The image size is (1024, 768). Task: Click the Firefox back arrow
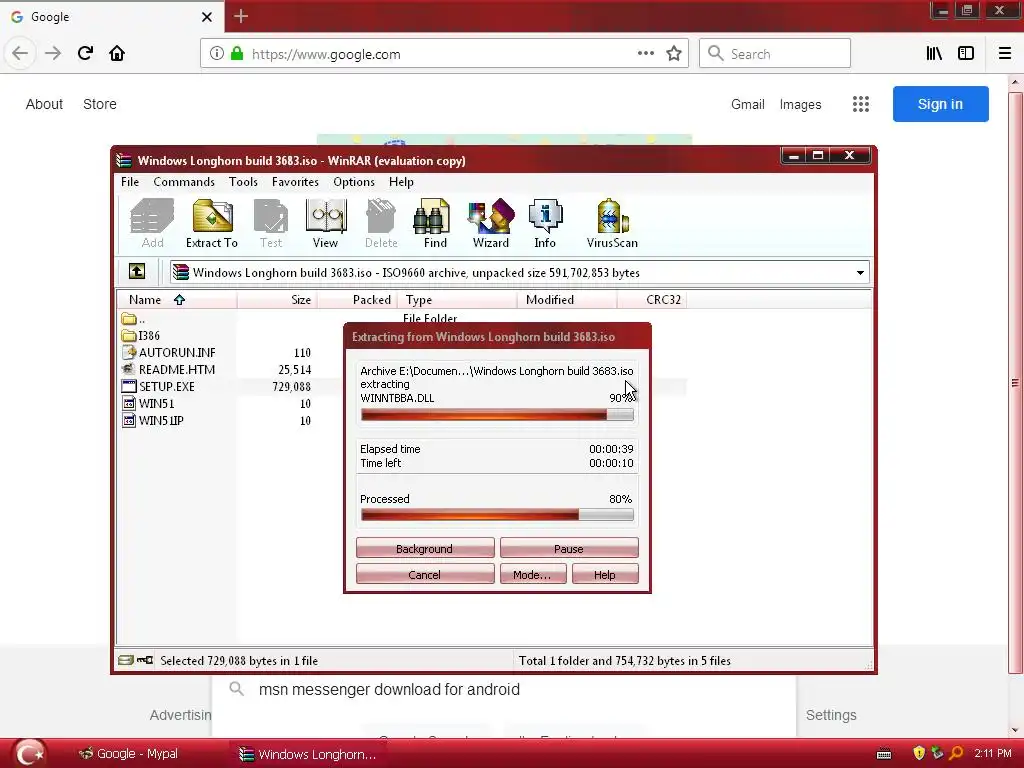click(20, 53)
